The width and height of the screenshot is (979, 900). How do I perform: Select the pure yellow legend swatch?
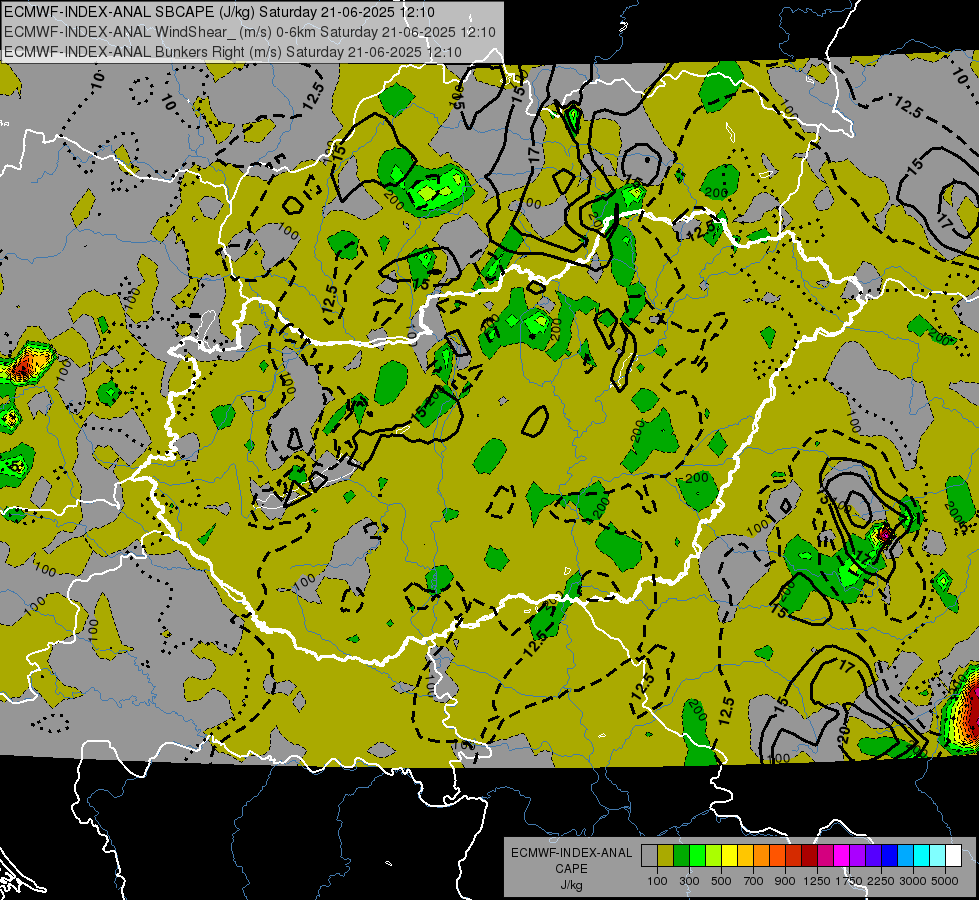click(x=729, y=856)
